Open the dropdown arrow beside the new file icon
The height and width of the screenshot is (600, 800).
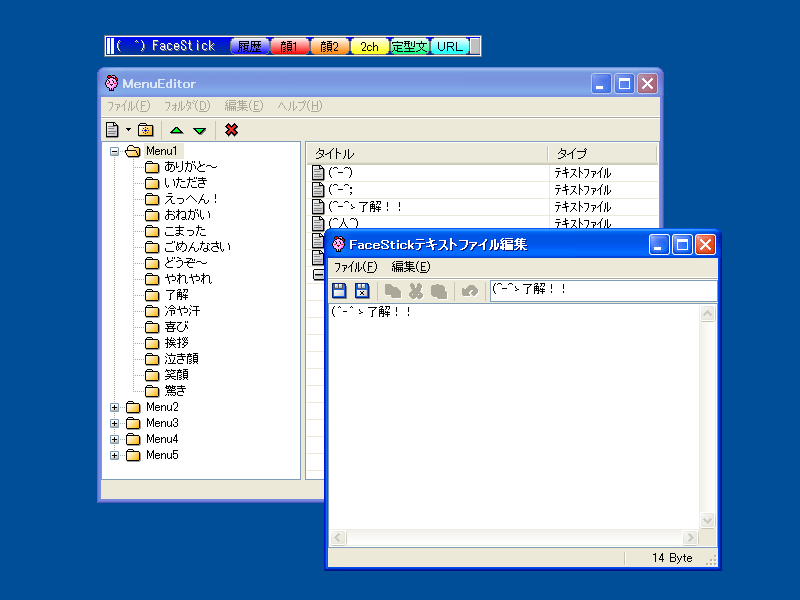point(128,130)
